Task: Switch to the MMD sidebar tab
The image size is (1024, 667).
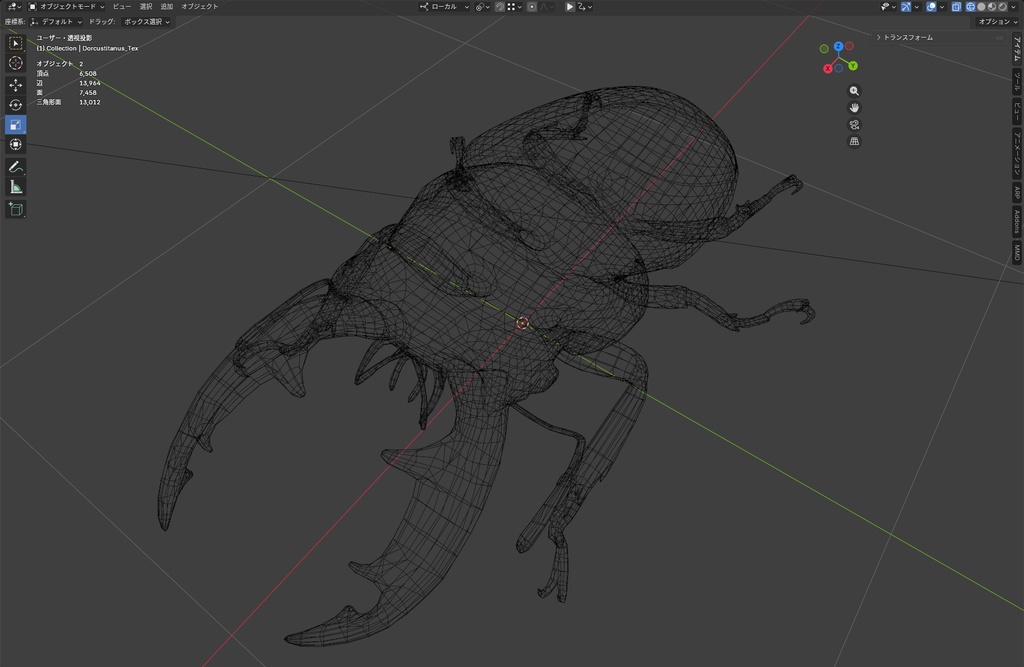Action: 1017,252
